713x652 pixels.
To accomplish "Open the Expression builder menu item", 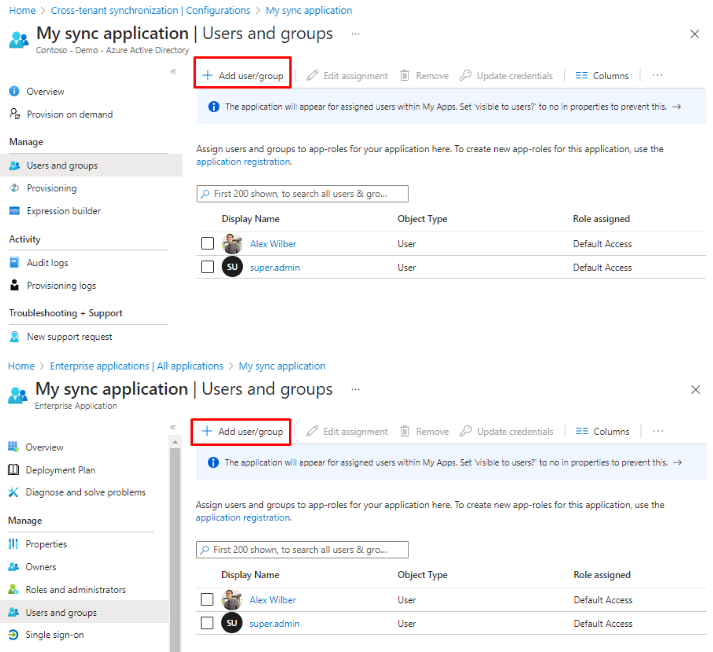I will click(63, 211).
